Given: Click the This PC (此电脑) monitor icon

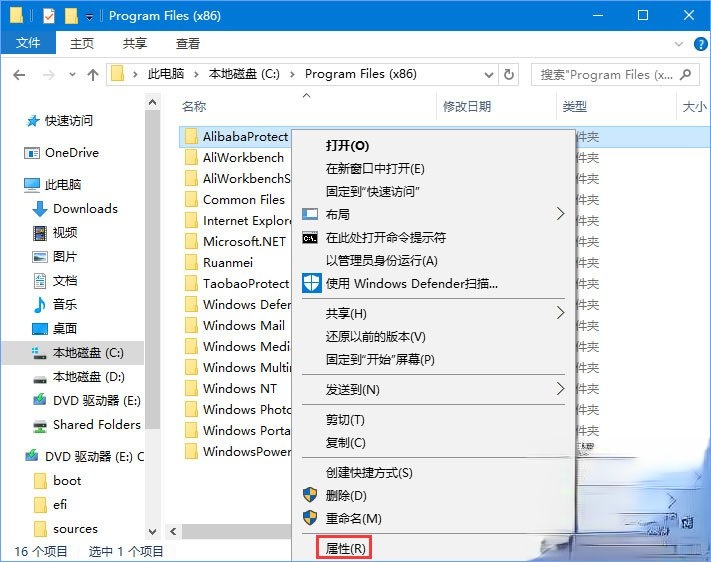Looking at the screenshot, I should (x=32, y=185).
